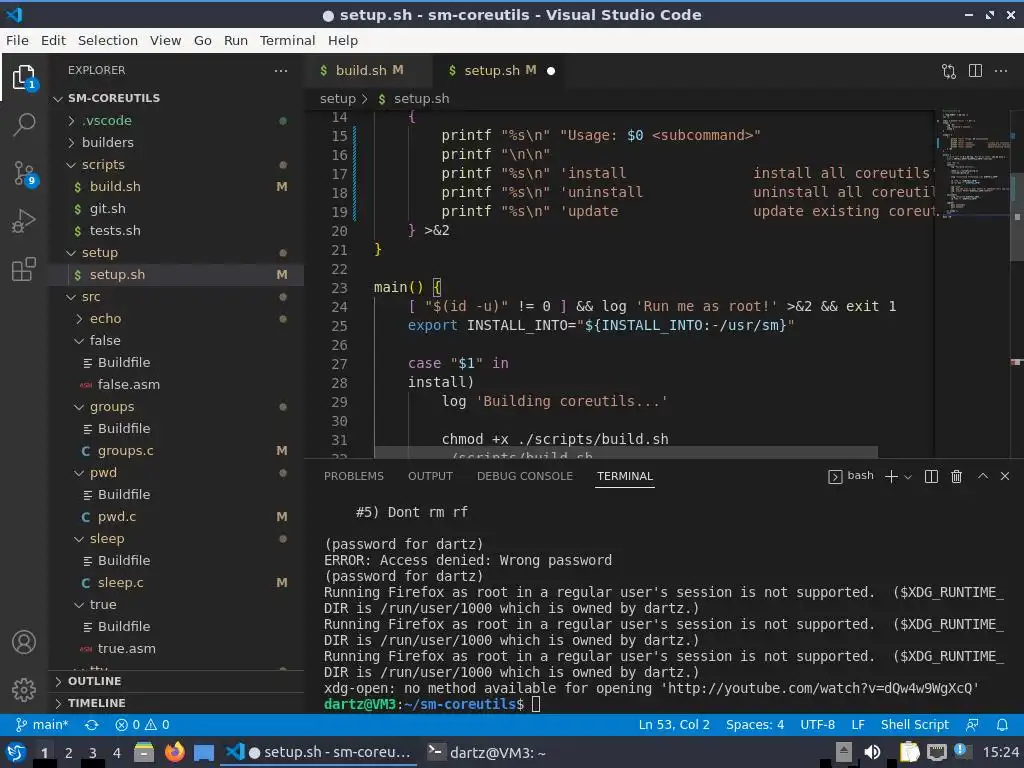Switch to workspace 2 in taskbar

tap(69, 753)
